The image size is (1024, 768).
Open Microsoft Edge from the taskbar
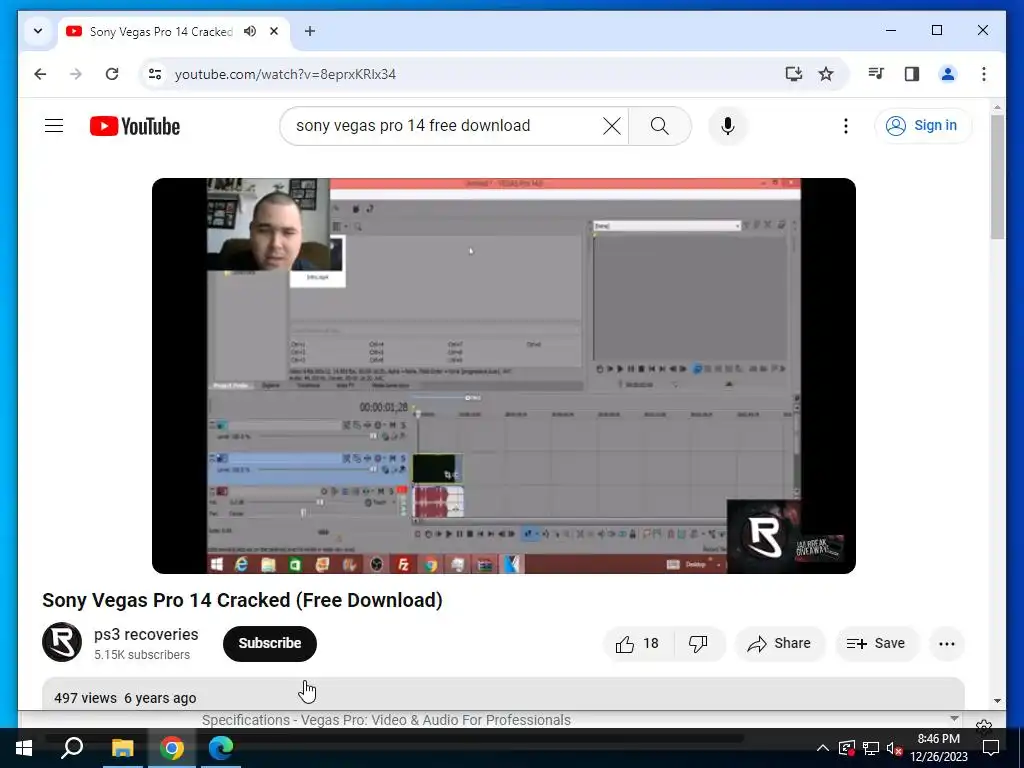[221, 748]
